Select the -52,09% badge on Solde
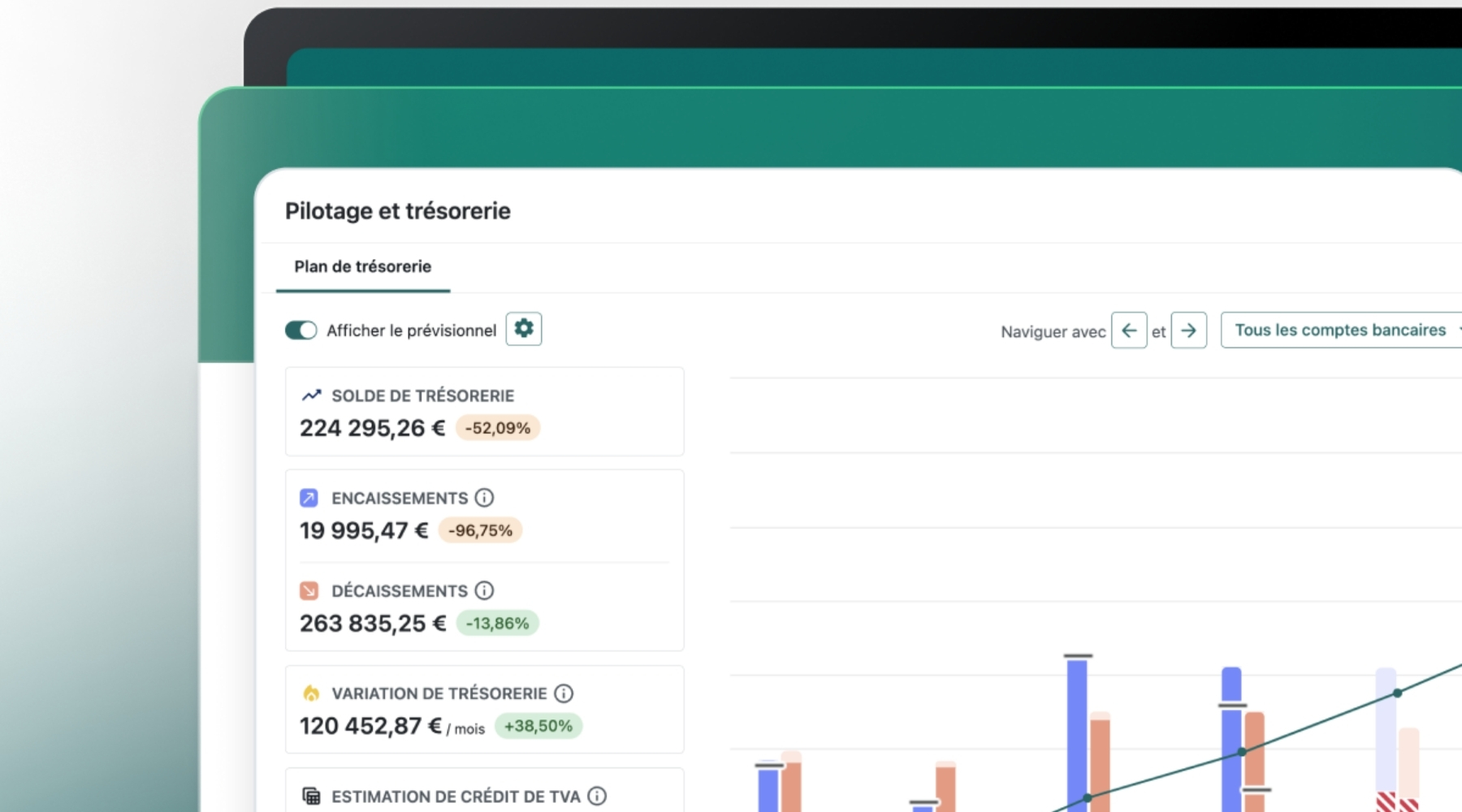The height and width of the screenshot is (812, 1462). tap(498, 428)
